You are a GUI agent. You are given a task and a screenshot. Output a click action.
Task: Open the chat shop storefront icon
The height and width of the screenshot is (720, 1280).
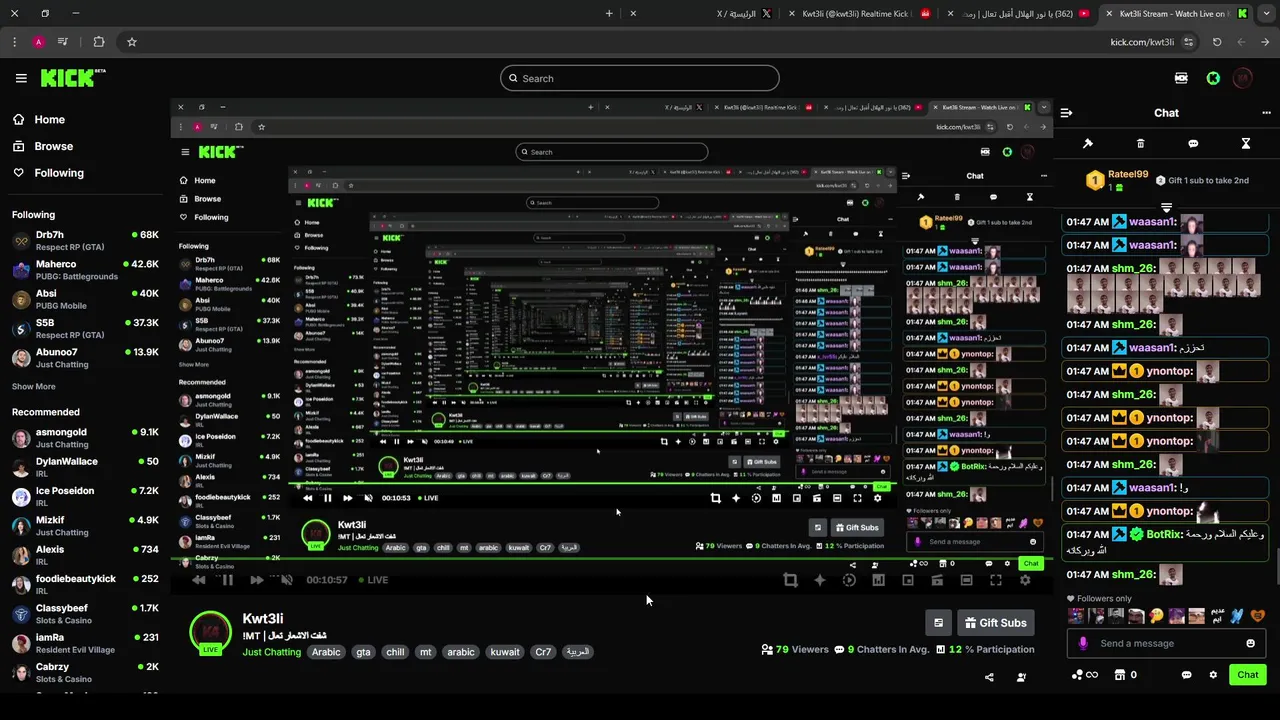1120,675
